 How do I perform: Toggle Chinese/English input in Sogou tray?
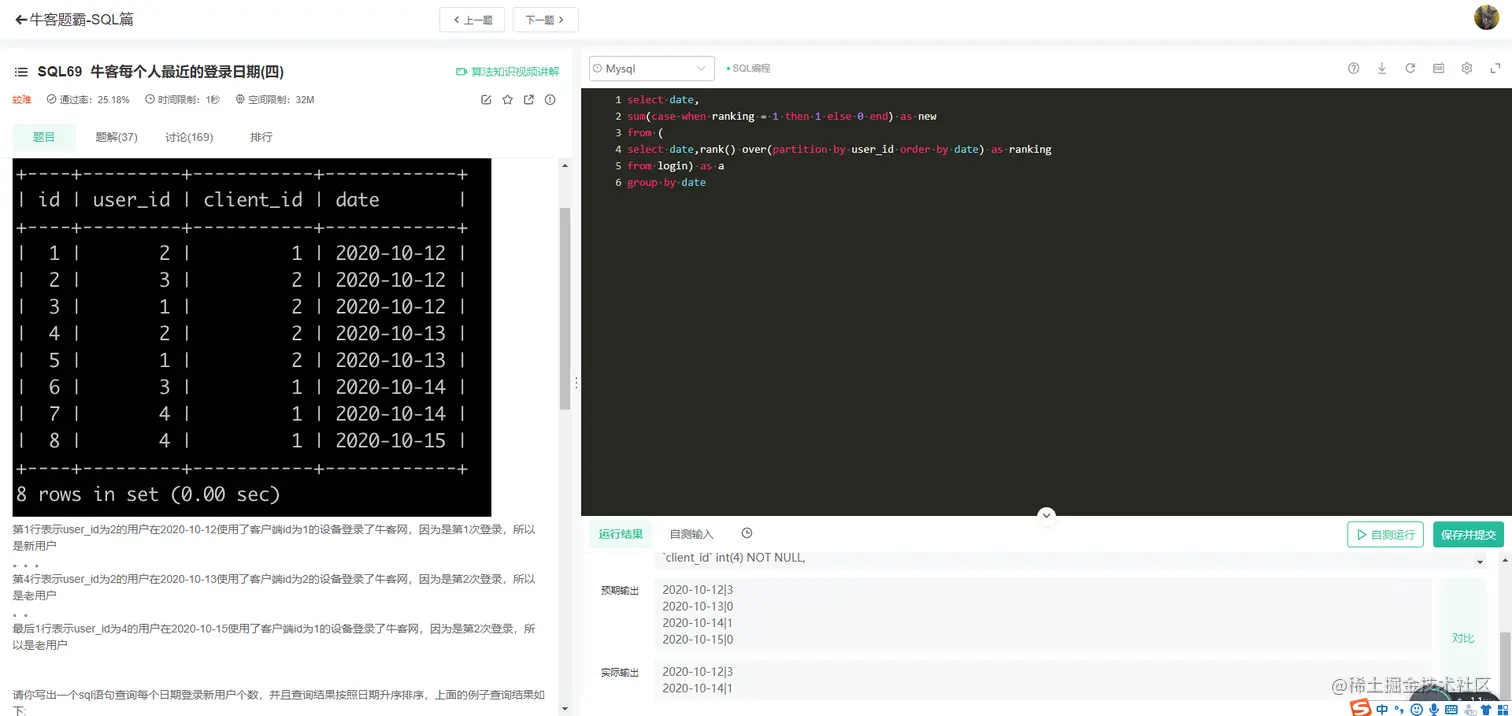[1382, 709]
